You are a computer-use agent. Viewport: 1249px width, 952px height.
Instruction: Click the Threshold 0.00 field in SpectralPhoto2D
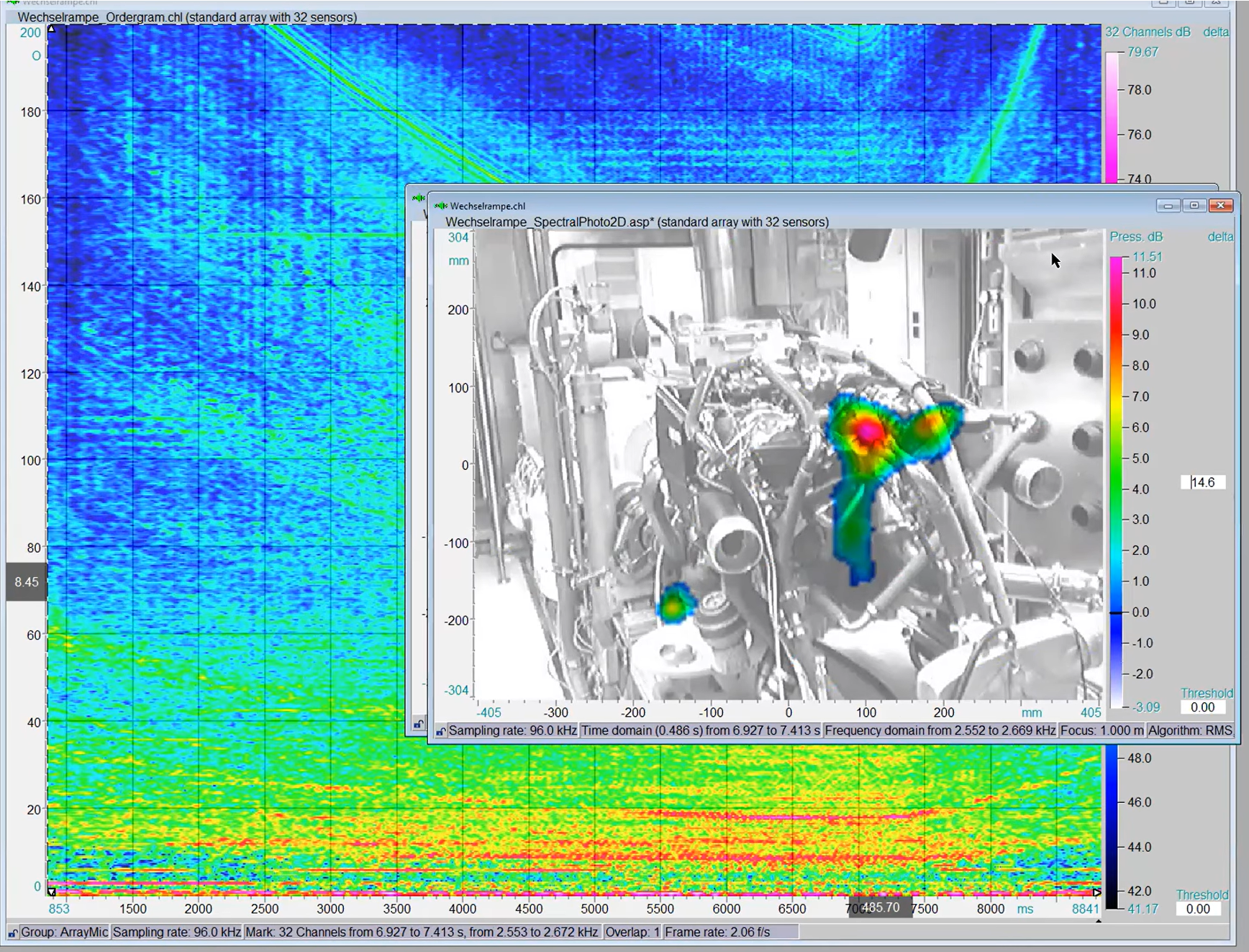pos(1203,707)
